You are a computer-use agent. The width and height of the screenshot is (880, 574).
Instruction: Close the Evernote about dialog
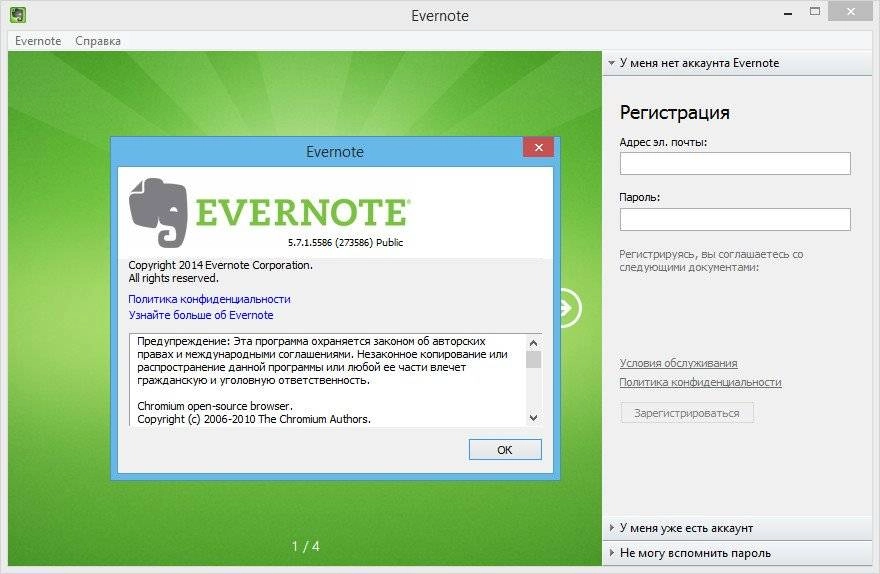(x=538, y=148)
